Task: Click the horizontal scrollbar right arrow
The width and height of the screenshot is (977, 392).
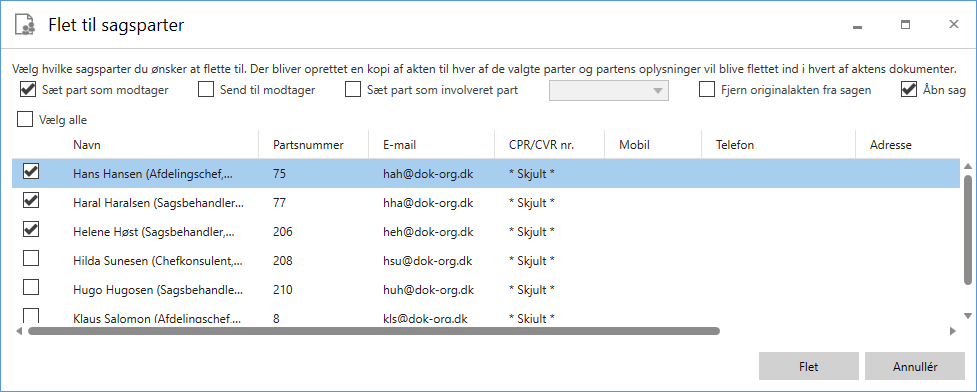Action: click(x=953, y=332)
